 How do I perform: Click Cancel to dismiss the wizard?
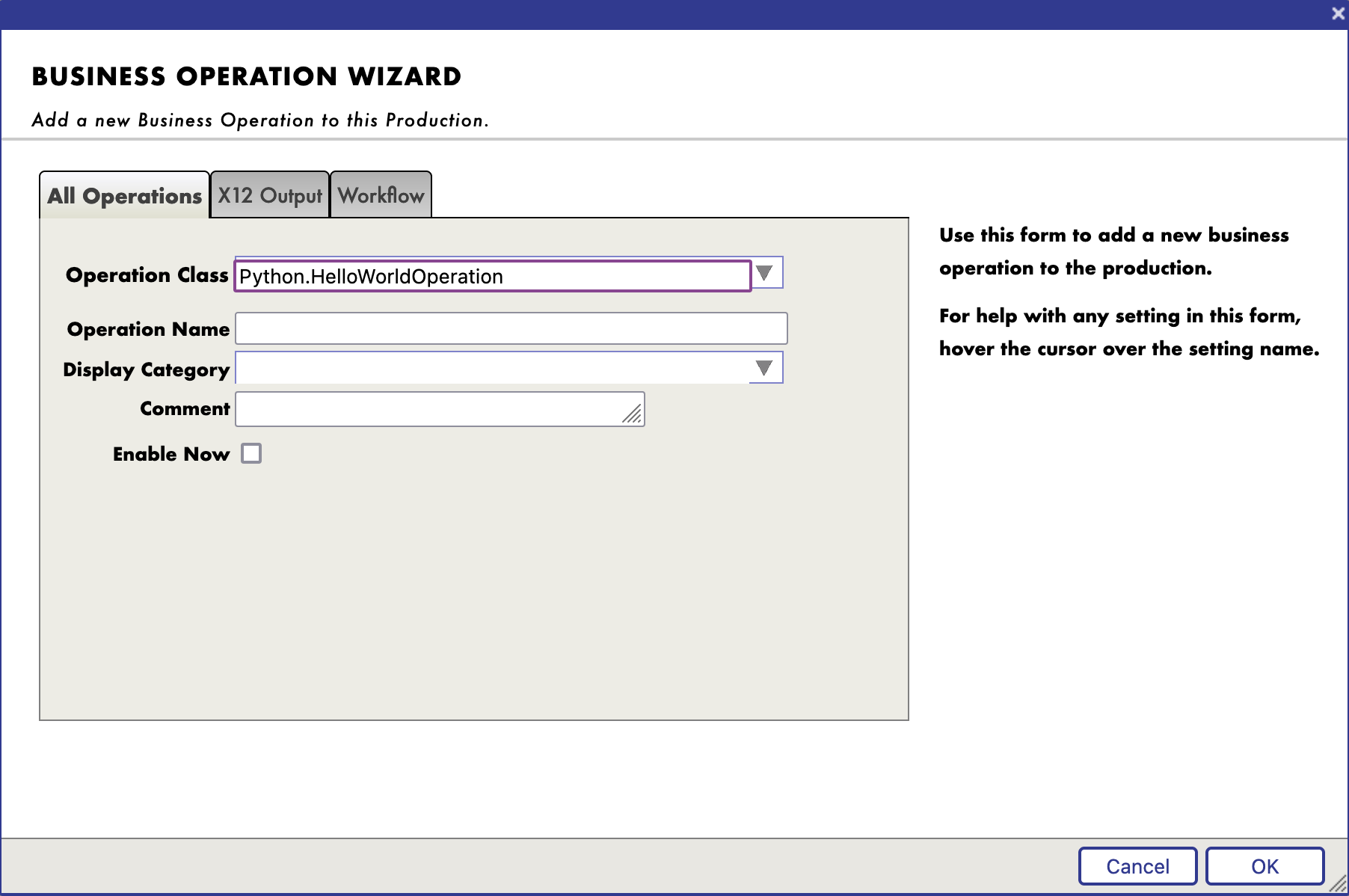coord(1137,865)
